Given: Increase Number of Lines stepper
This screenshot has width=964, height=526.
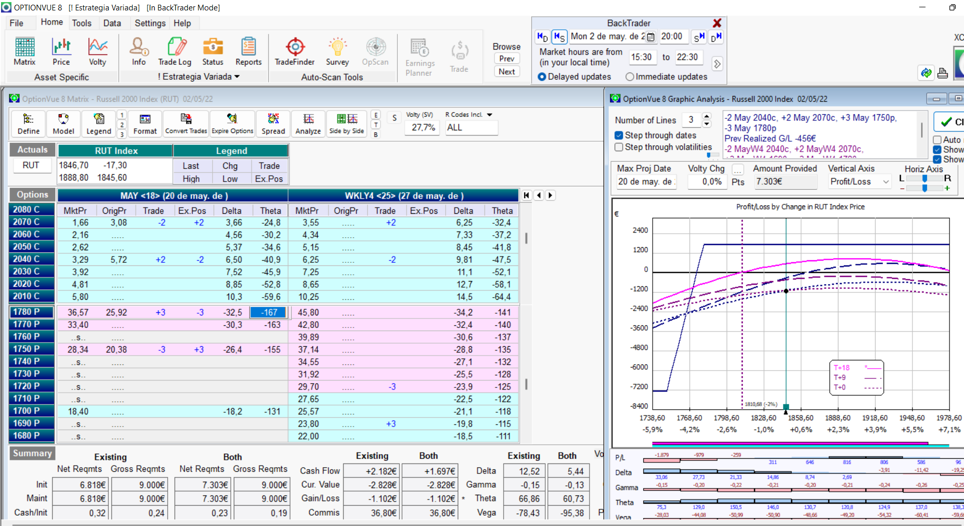Looking at the screenshot, I should pyautogui.click(x=706, y=116).
